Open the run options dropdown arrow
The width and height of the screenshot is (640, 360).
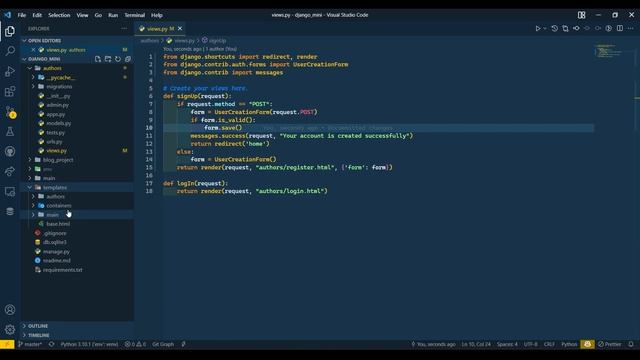(545, 29)
